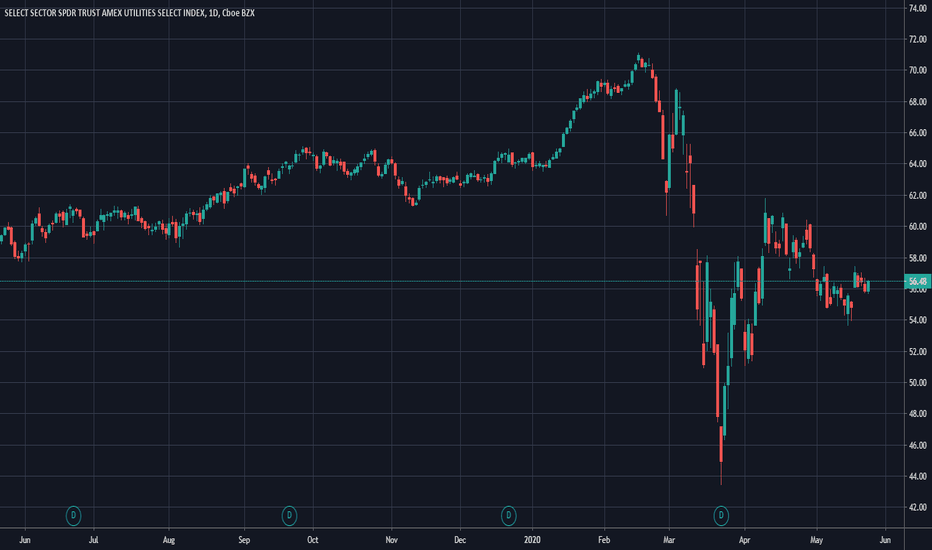This screenshot has height=550, width=932.
Task: Click the Jun label right of May
Action: tap(885, 540)
